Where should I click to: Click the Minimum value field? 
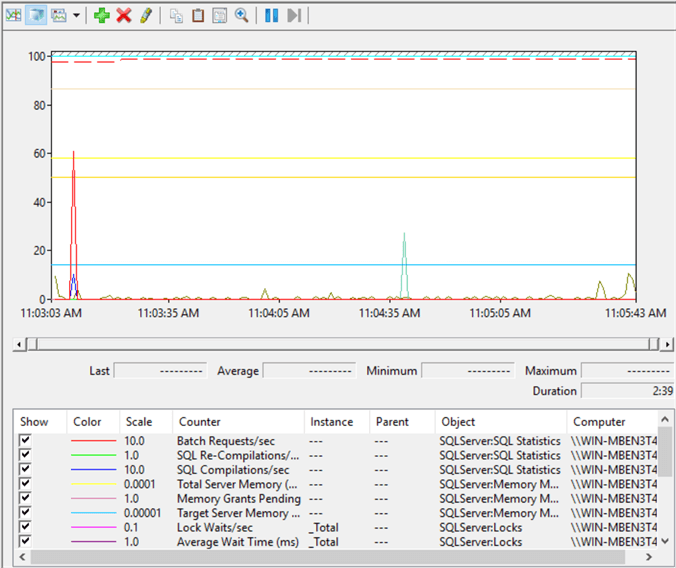point(468,370)
